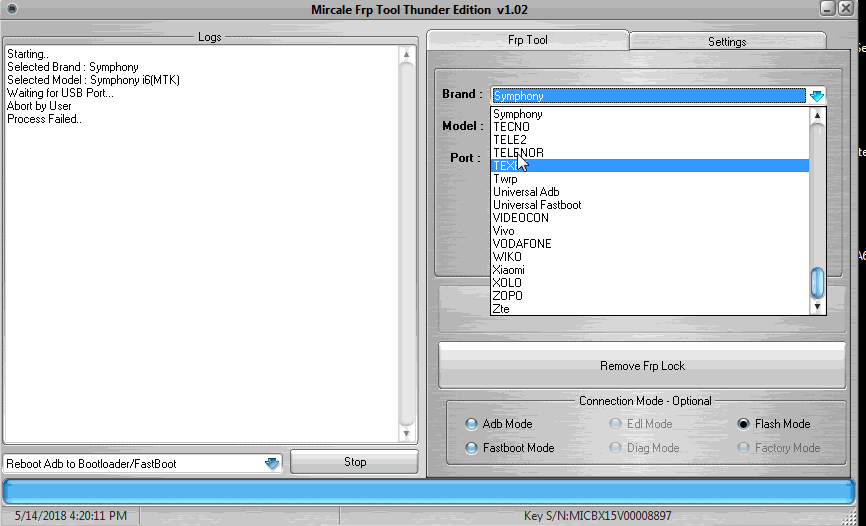Click the blue progress bar
This screenshot has width=866, height=526.
[x=429, y=492]
